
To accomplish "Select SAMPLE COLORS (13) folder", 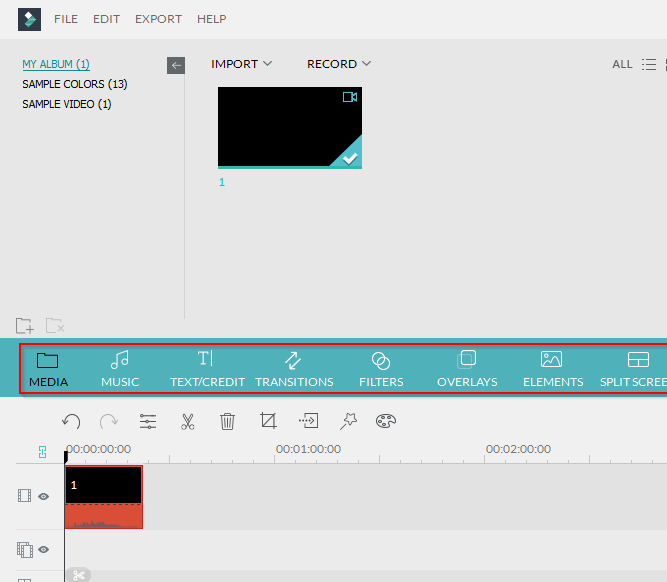I will [x=75, y=84].
